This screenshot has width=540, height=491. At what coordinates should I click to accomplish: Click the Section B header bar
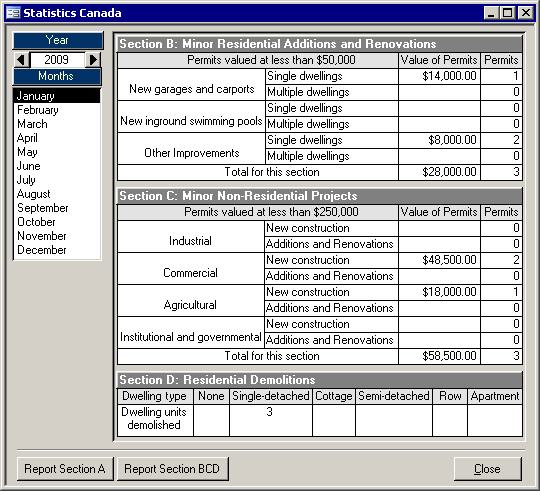320,44
